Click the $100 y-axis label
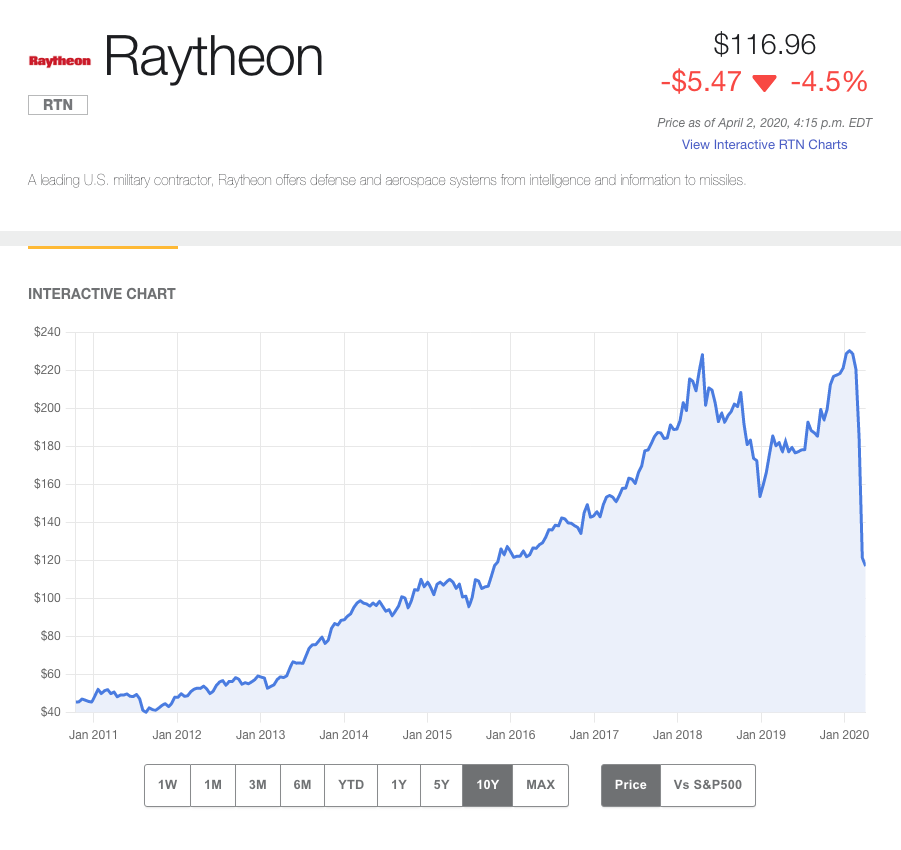 (x=47, y=598)
